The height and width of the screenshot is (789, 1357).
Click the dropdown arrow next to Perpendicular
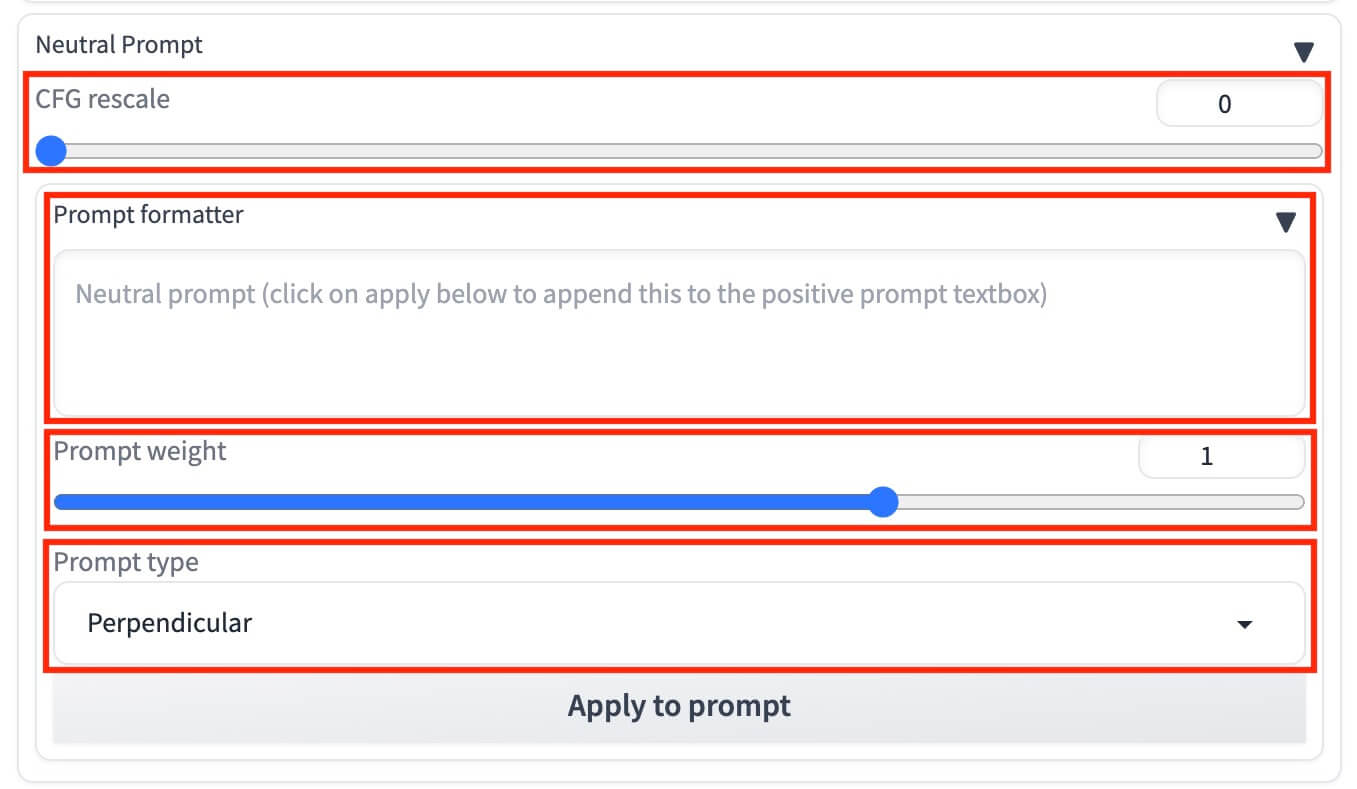click(1243, 623)
